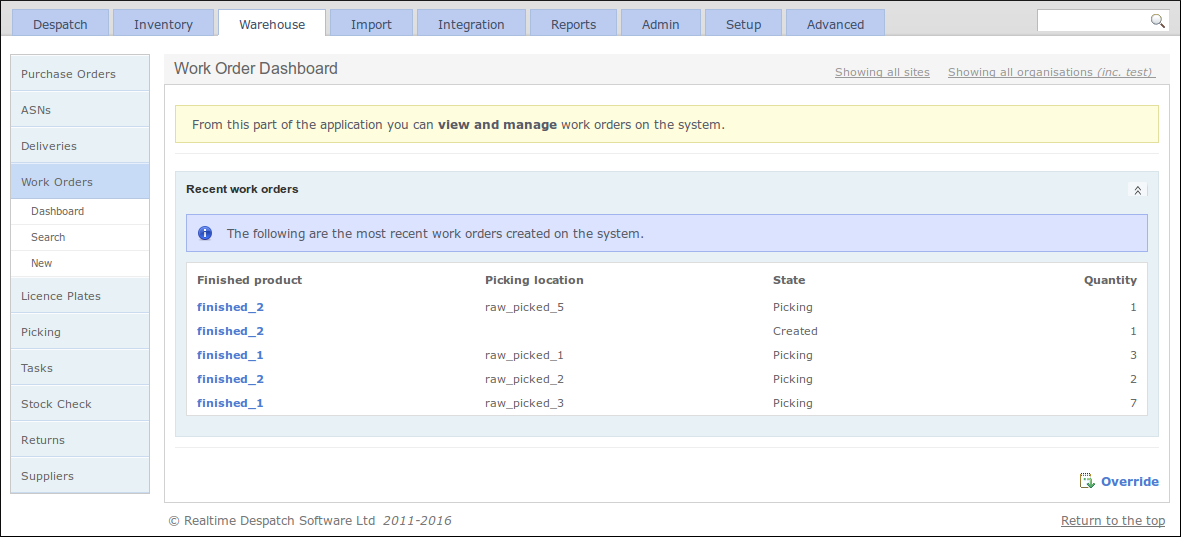The width and height of the screenshot is (1181, 537).
Task: Focus the top search input field
Action: click(x=1094, y=21)
